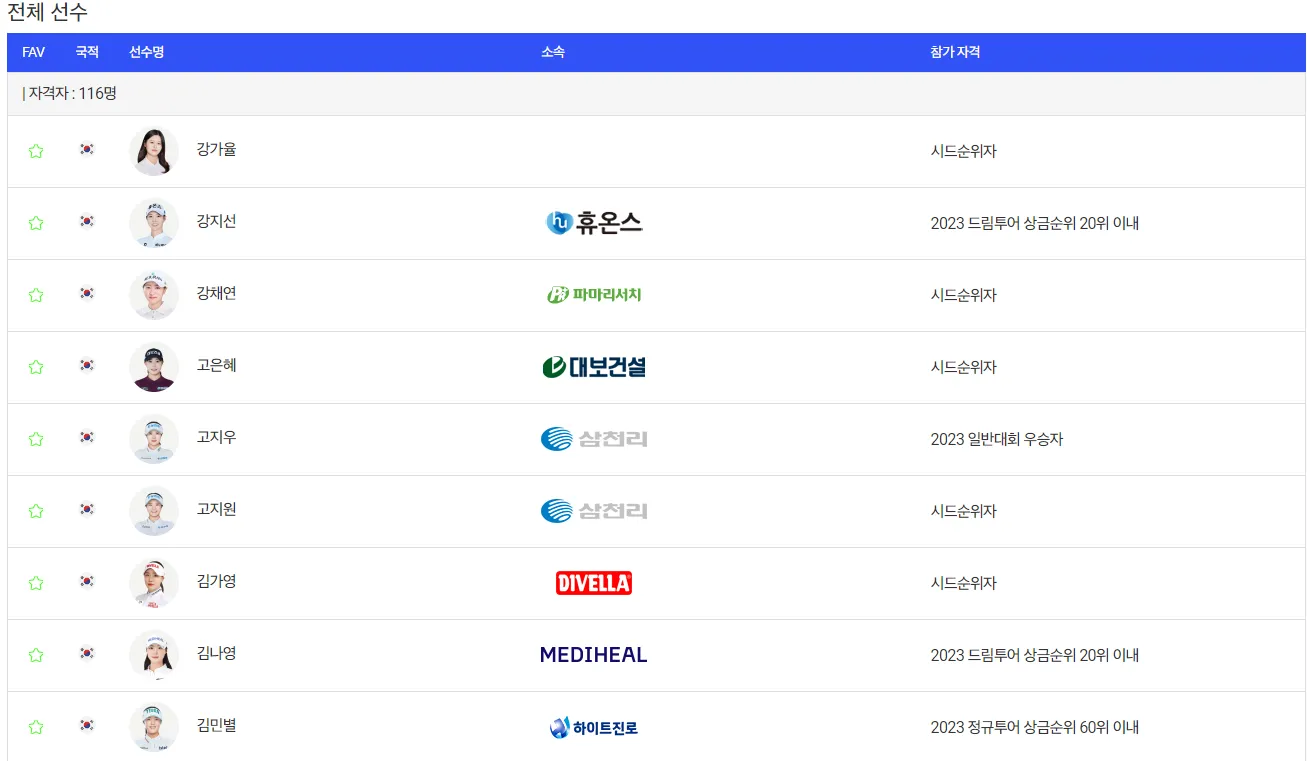Viewport: 1307px width, 761px height.
Task: Click 삼천리 logo in 고지원 row
Action: [x=594, y=511]
